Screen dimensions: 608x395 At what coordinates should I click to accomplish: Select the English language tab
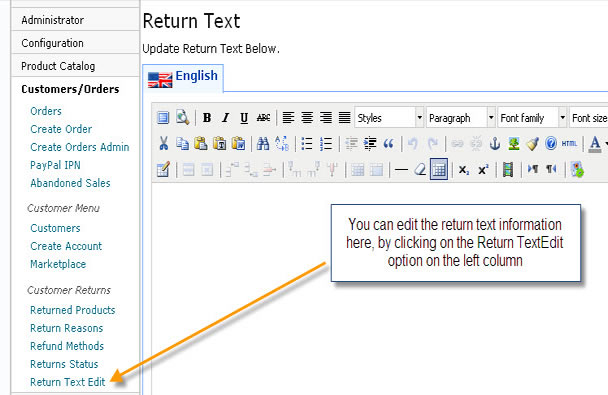pos(183,78)
